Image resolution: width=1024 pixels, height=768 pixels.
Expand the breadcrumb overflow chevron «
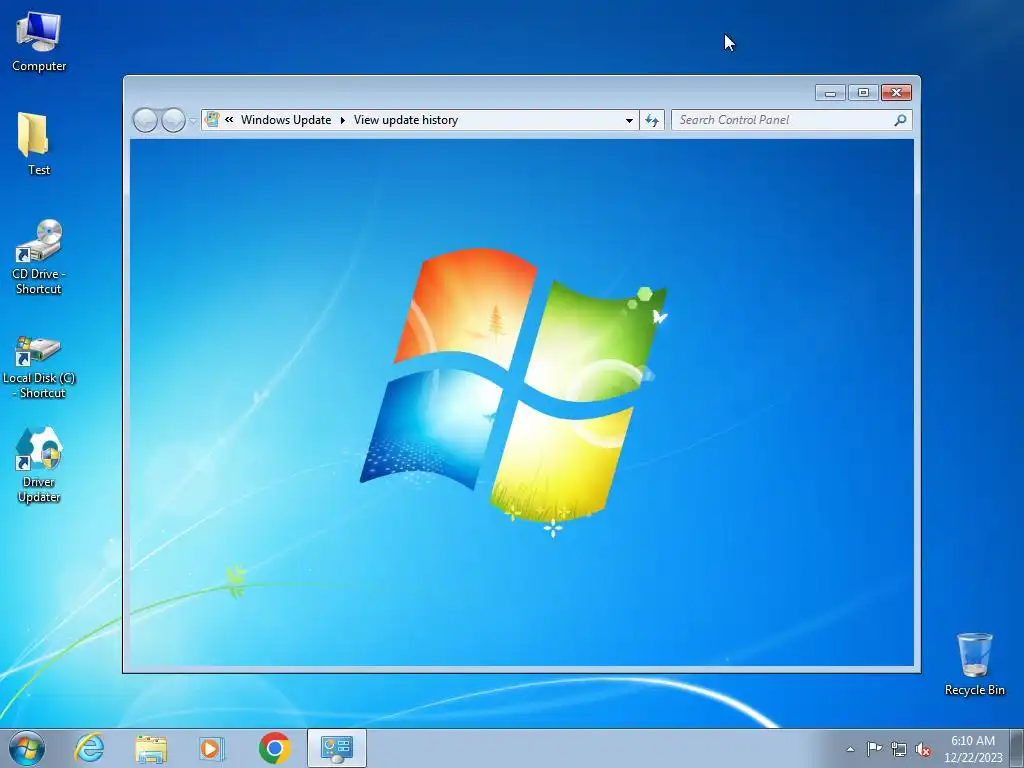click(x=229, y=120)
